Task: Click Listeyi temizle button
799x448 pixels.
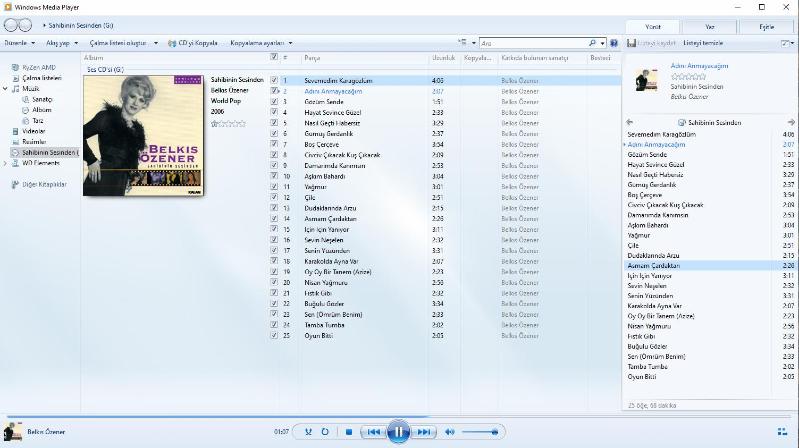Action: pyautogui.click(x=703, y=43)
